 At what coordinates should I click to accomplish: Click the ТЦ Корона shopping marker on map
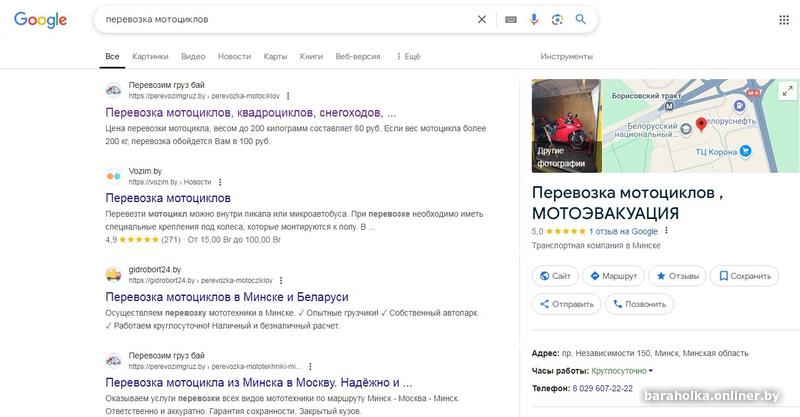point(745,151)
